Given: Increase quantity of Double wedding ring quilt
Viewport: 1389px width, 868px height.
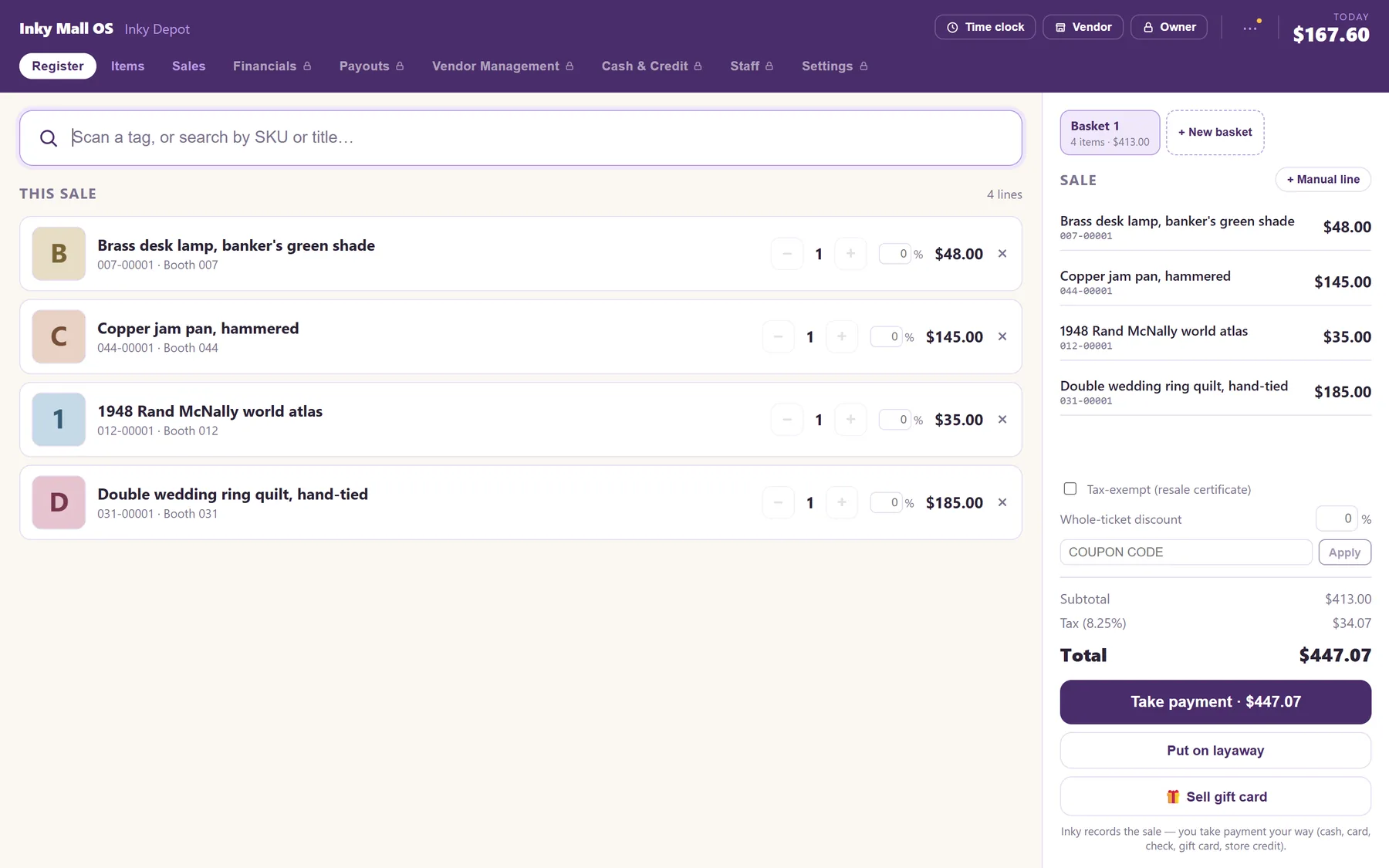Looking at the screenshot, I should 842,502.
